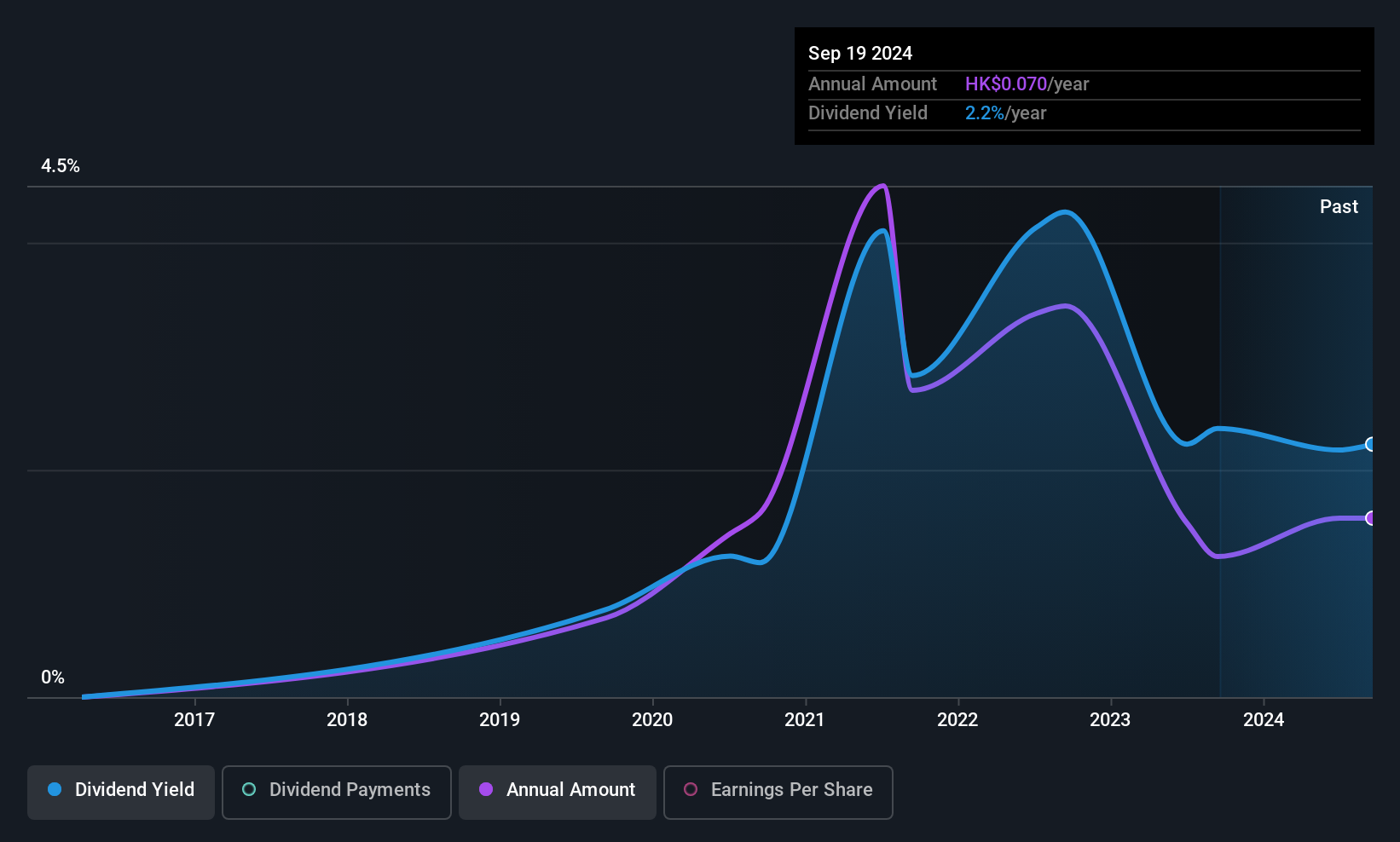Enable the Dividend Payments series label
1400x842 pixels.
(350, 789)
